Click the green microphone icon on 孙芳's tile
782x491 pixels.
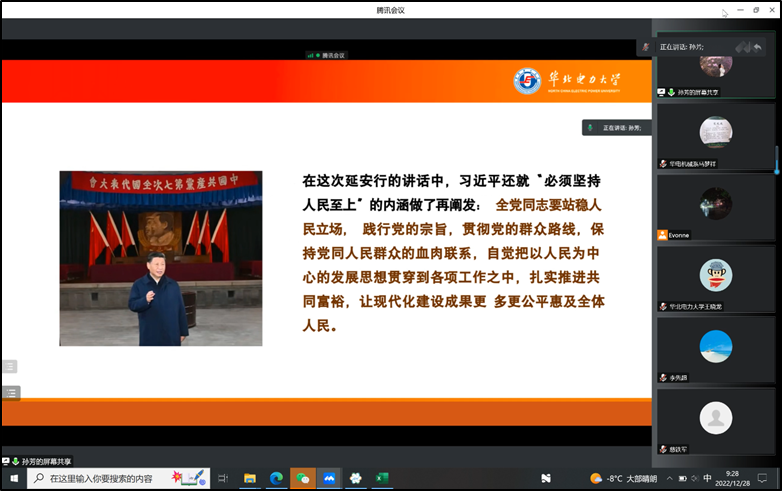(x=671, y=92)
